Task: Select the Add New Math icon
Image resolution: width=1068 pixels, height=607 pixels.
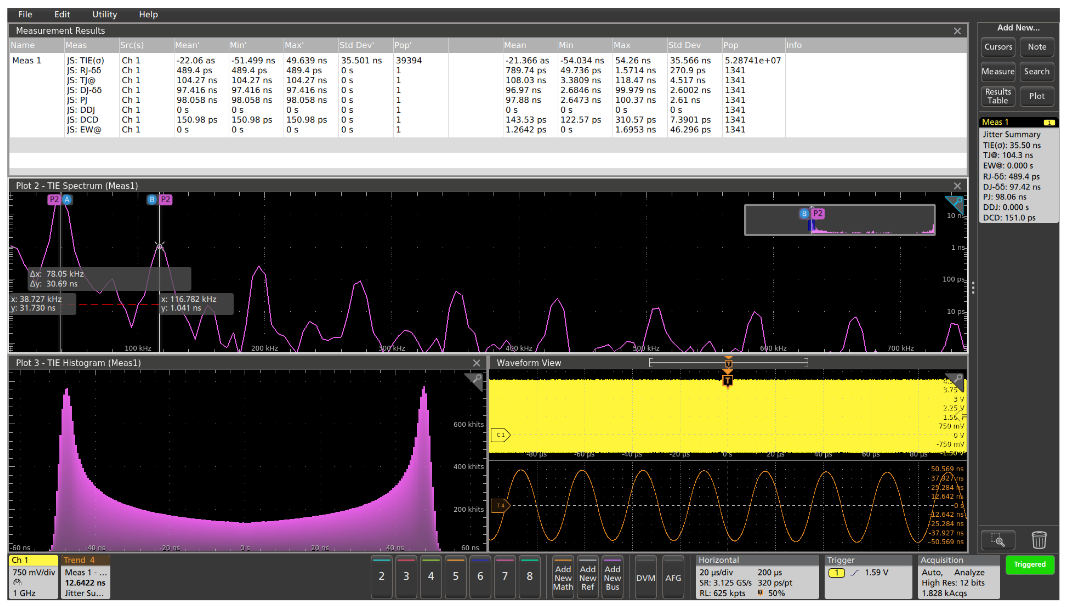Action: click(x=563, y=577)
